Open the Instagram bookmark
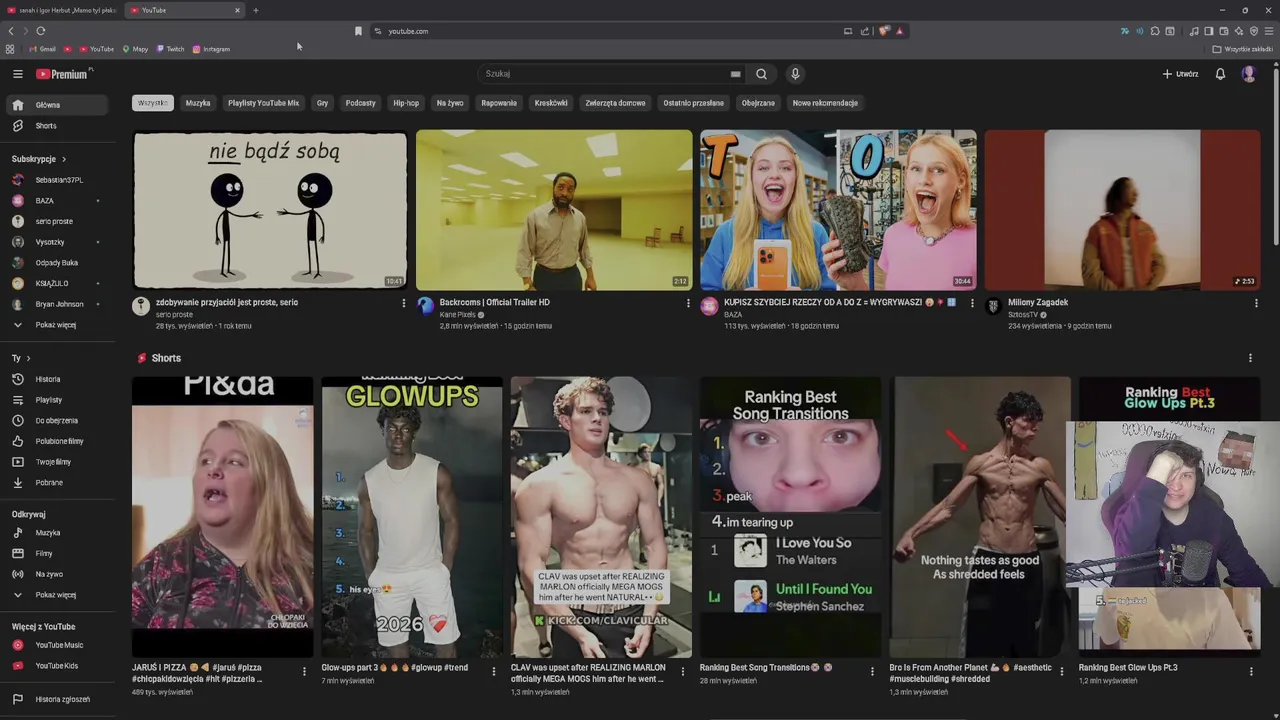 211,49
